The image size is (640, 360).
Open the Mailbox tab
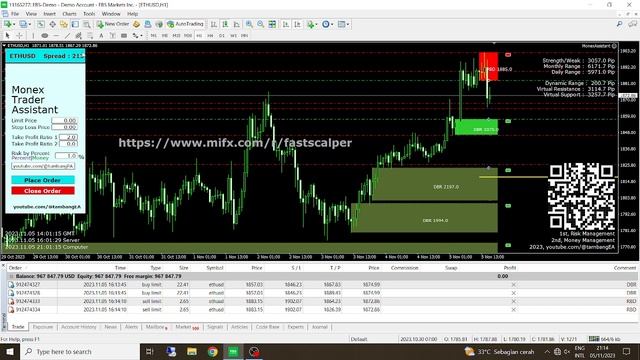[156, 327]
